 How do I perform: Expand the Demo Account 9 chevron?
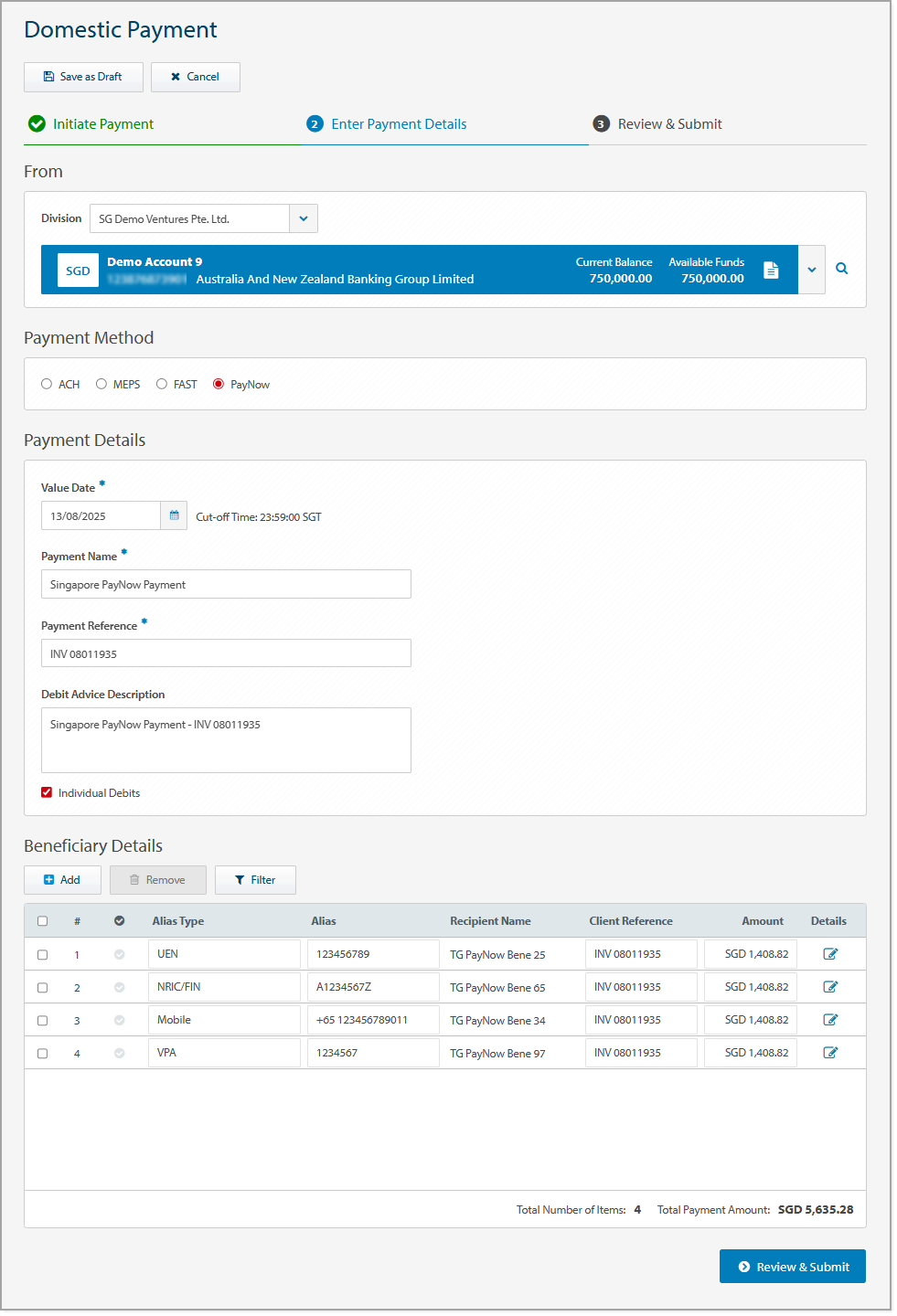[811, 269]
